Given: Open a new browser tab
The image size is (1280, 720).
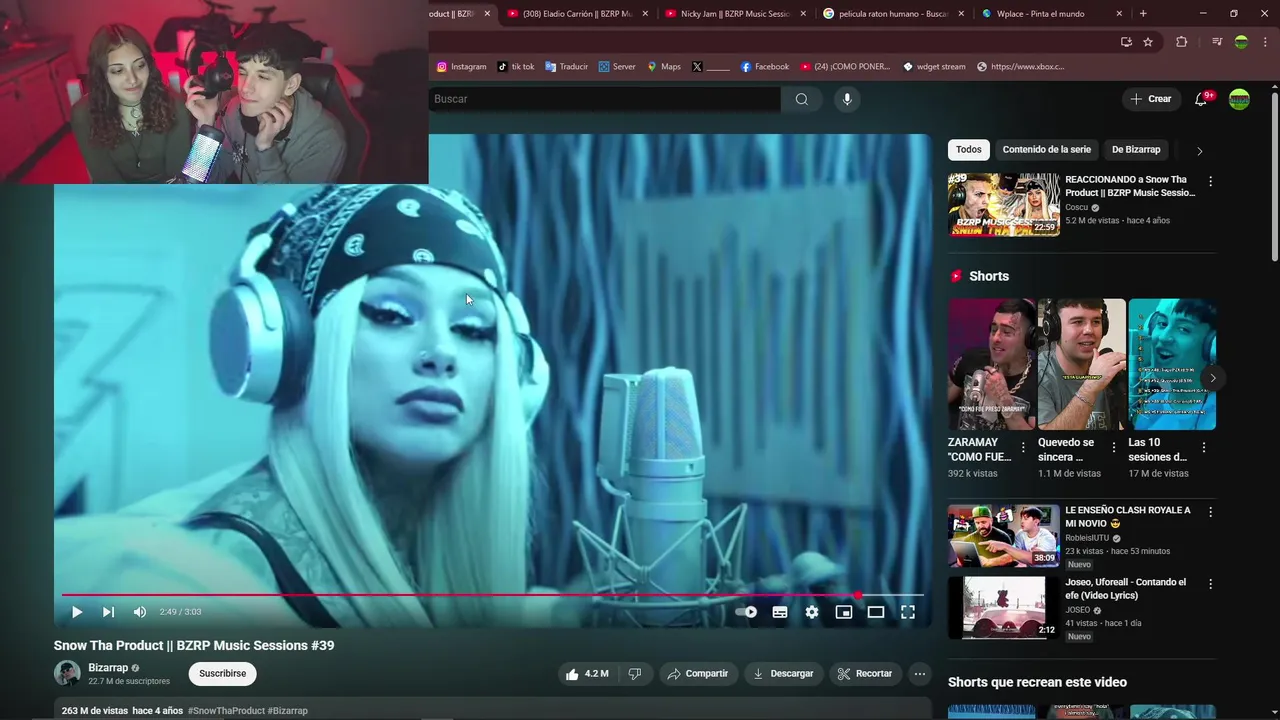Looking at the screenshot, I should tap(1143, 14).
